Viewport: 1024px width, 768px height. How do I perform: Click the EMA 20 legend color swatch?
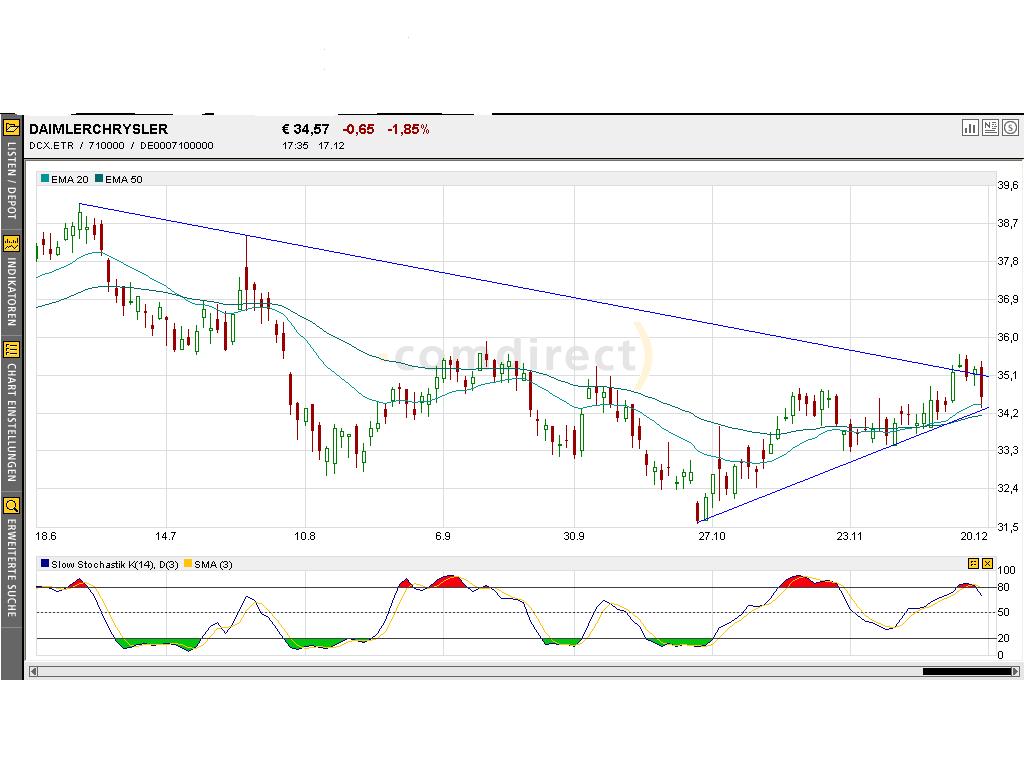click(x=45, y=178)
